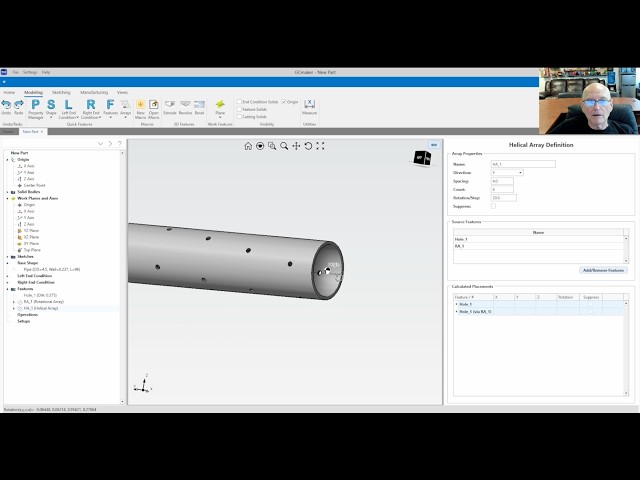This screenshot has width=640, height=480.
Task: Toggle End Condition Solids visibility
Action: pos(239,102)
